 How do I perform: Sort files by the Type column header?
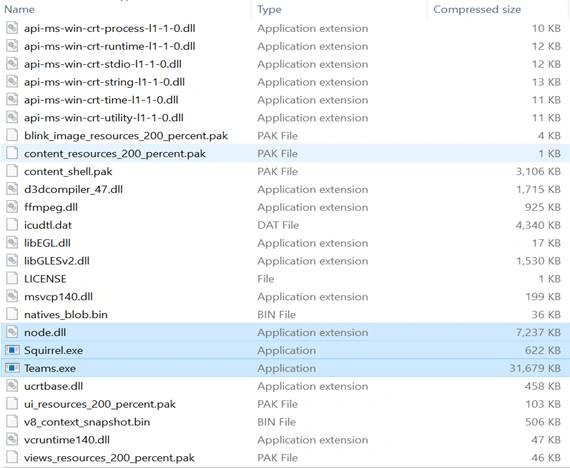coord(269,9)
